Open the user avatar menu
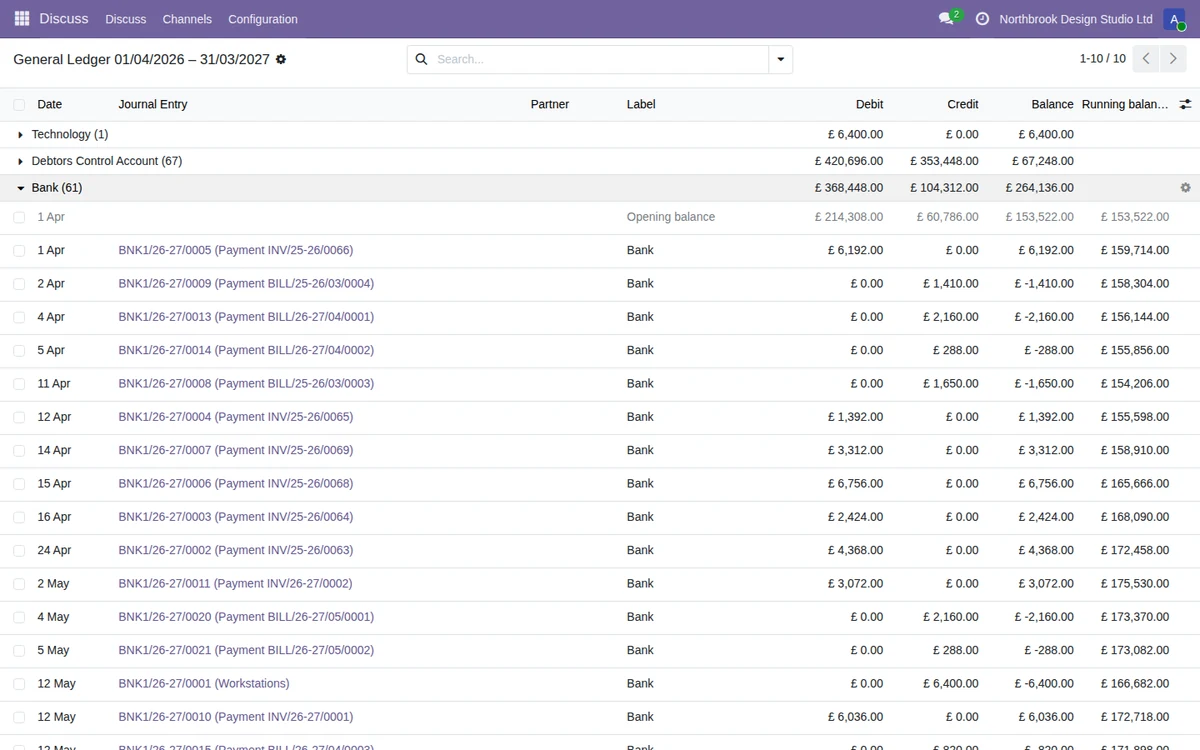The image size is (1200, 750). pyautogui.click(x=1174, y=19)
